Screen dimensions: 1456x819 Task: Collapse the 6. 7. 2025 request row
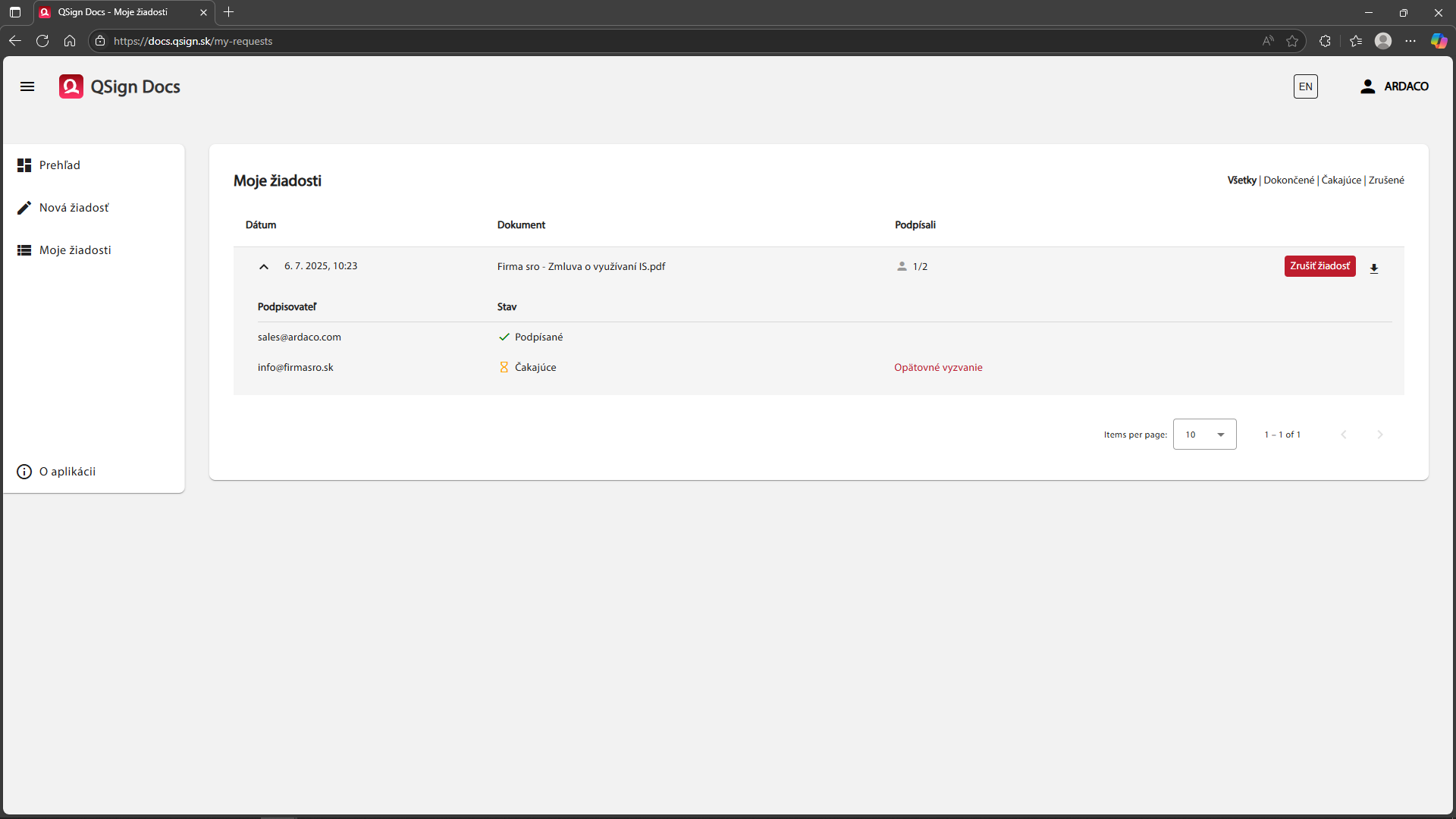(x=264, y=267)
